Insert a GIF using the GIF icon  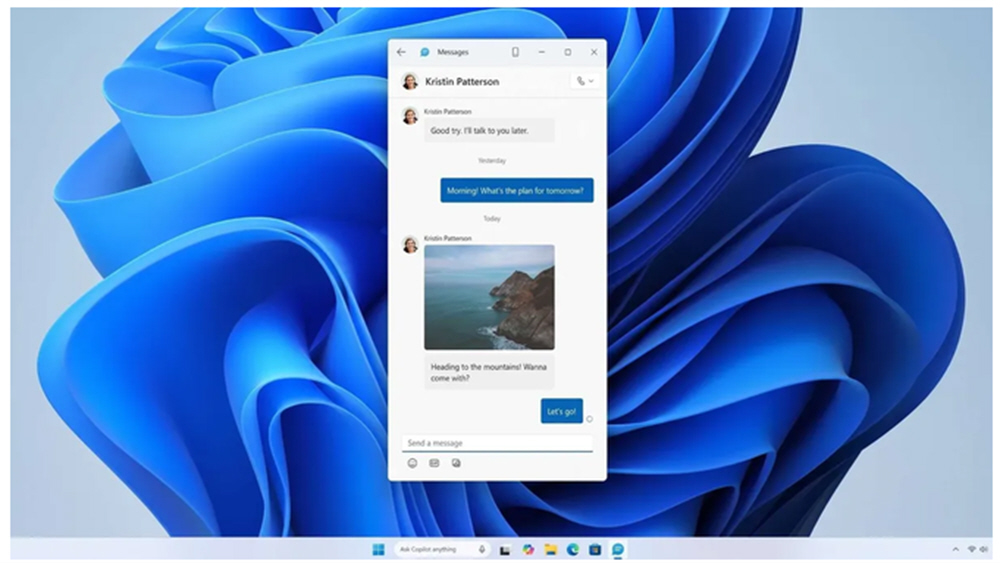click(434, 463)
